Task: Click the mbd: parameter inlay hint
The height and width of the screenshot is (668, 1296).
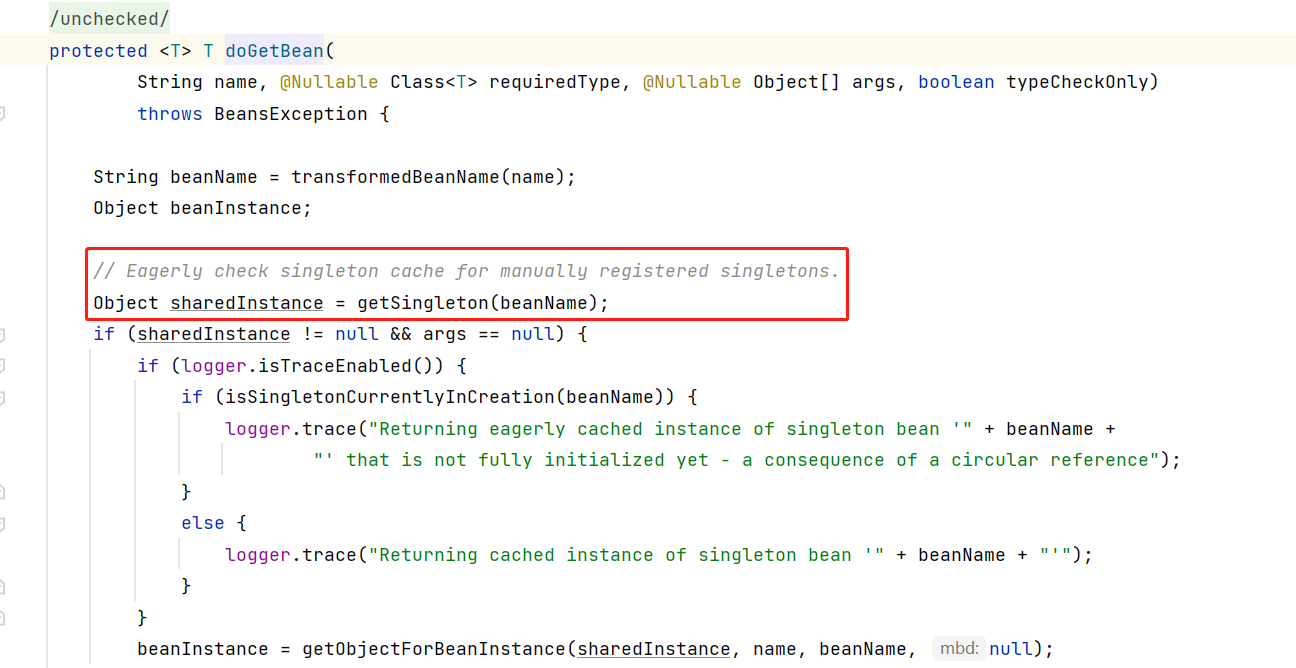Action: (x=958, y=649)
